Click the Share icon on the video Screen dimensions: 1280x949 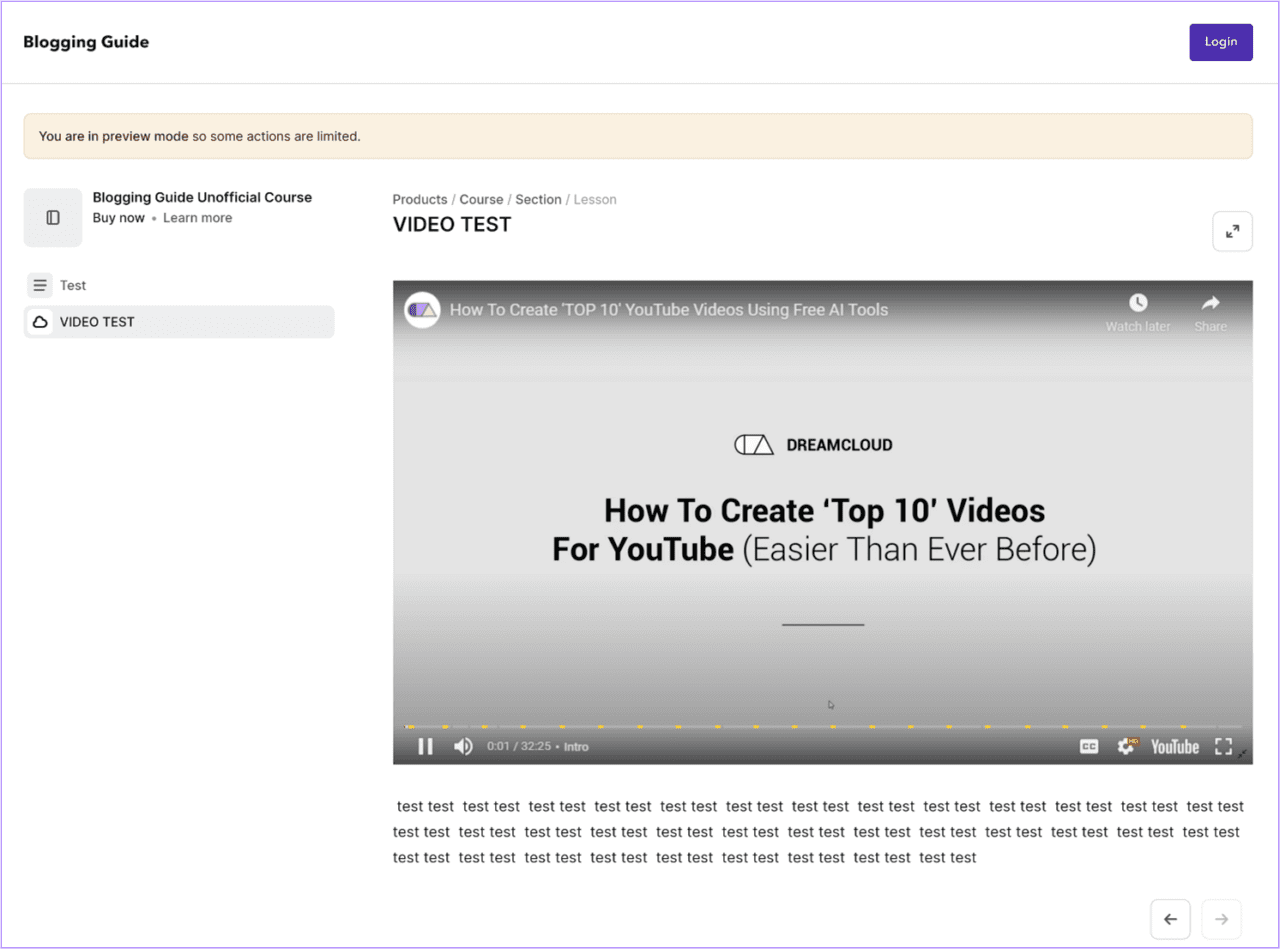1210,301
